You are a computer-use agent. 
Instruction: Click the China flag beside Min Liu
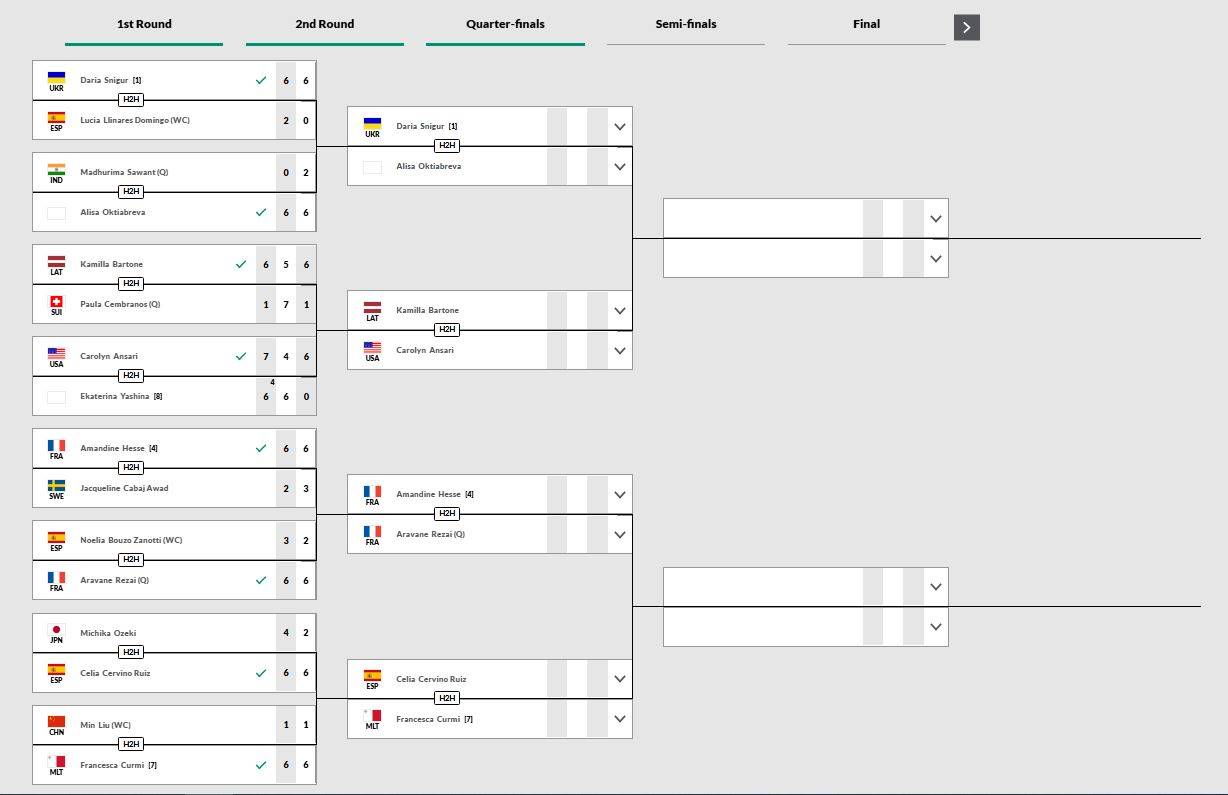(56, 722)
